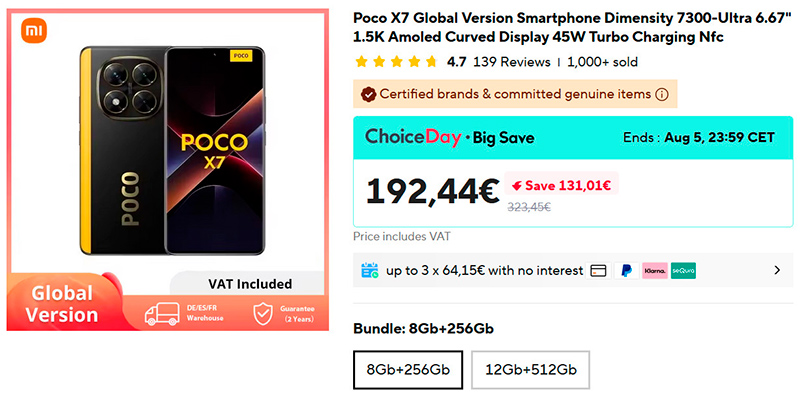Click the Global Version badge
Screen dimensions: 800x398
tap(62, 304)
